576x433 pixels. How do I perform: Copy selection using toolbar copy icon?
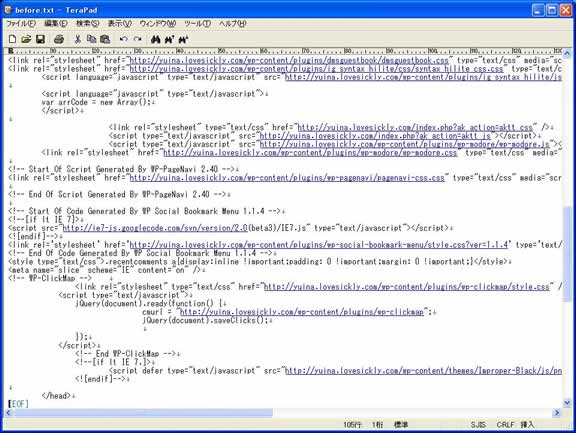[x=91, y=39]
